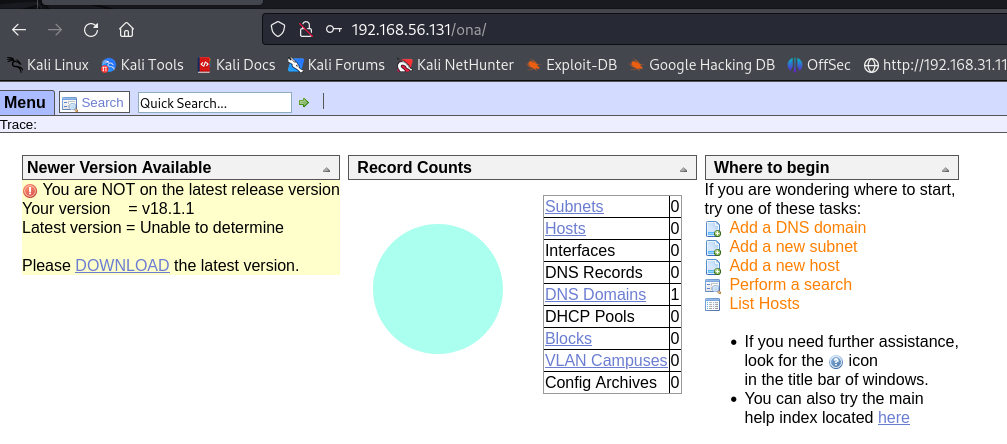
Task: Open the Kali Forums bookmark
Action: [x=336, y=65]
